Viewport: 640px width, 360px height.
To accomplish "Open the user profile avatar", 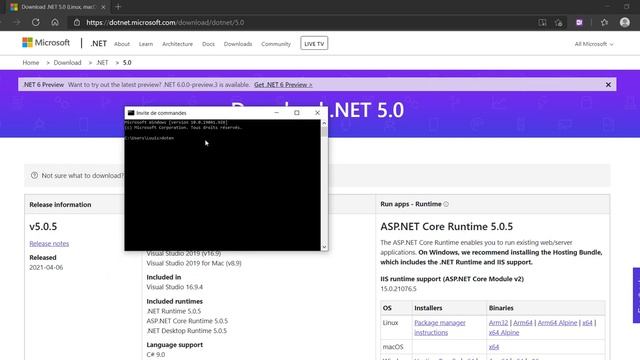I will pyautogui.click(x=624, y=22).
